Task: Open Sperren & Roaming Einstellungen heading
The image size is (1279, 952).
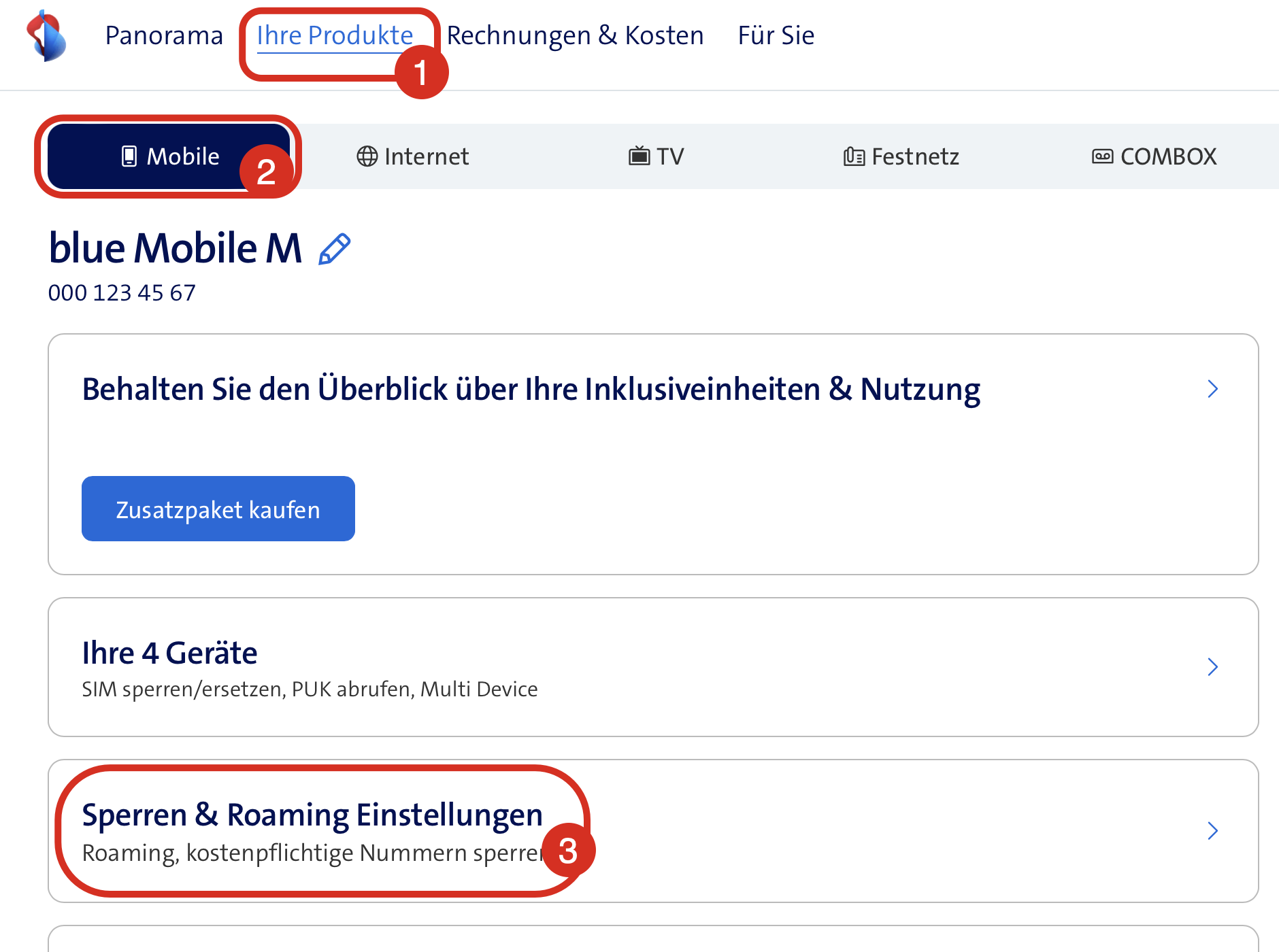Action: pyautogui.click(x=312, y=815)
